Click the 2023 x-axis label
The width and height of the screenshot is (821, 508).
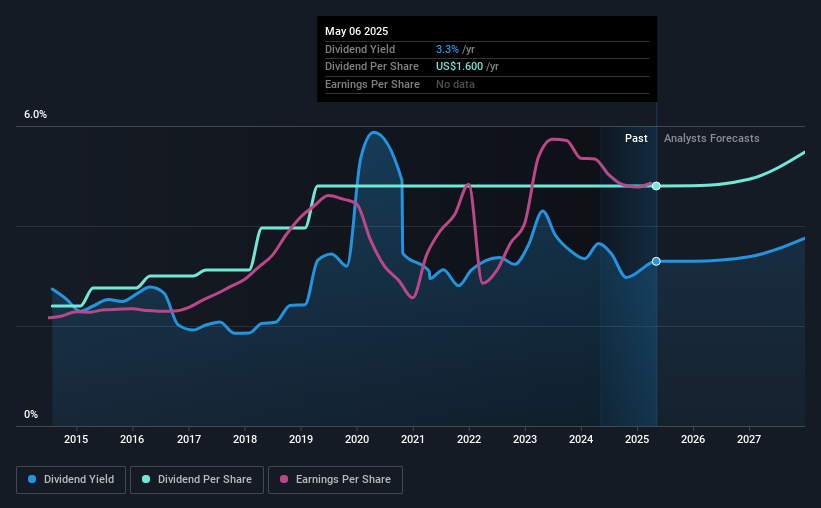(525, 439)
